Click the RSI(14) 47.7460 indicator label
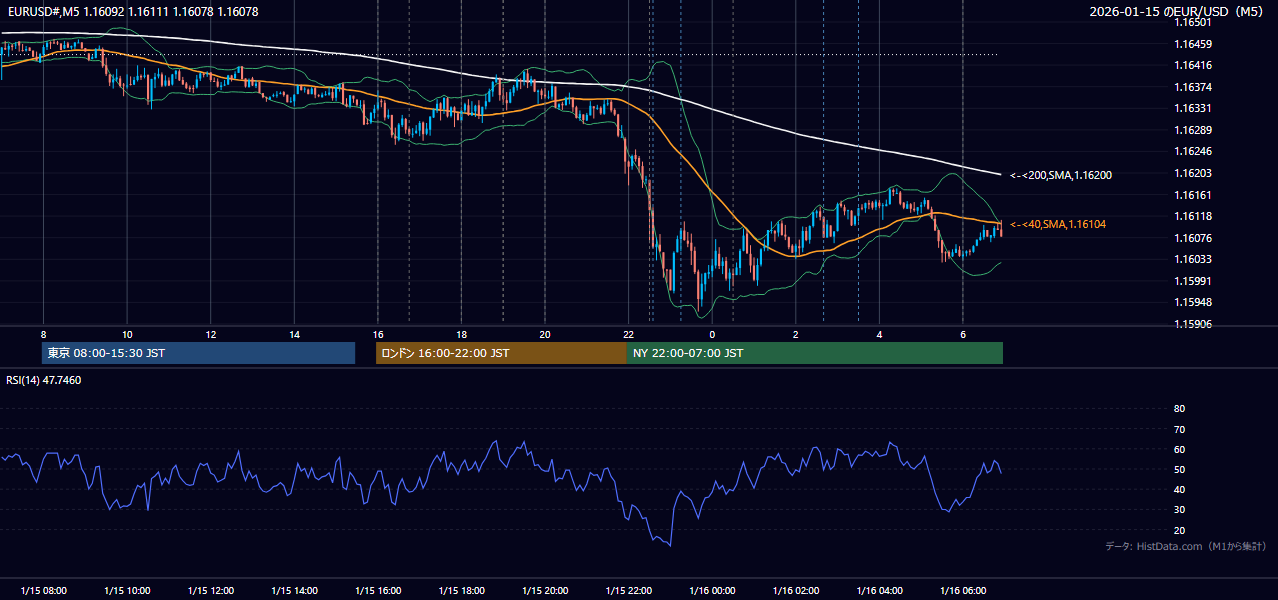 coord(44,380)
